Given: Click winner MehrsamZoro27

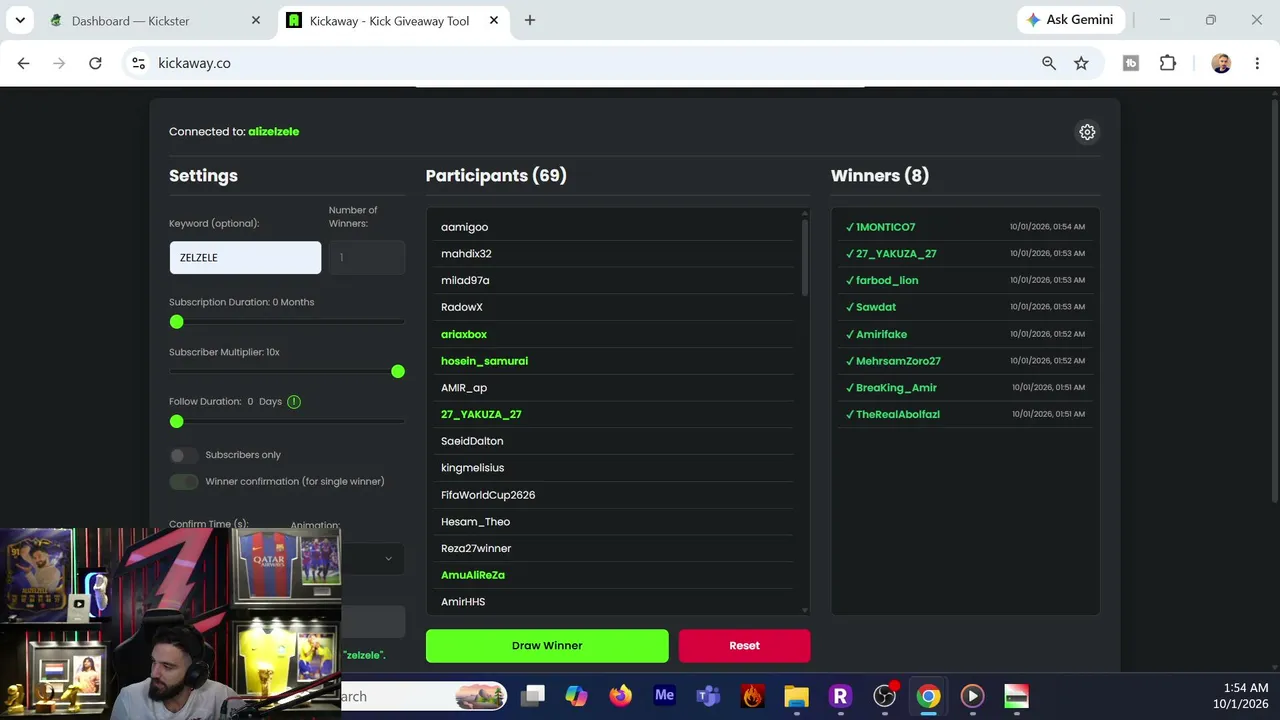Looking at the screenshot, I should click(898, 361).
